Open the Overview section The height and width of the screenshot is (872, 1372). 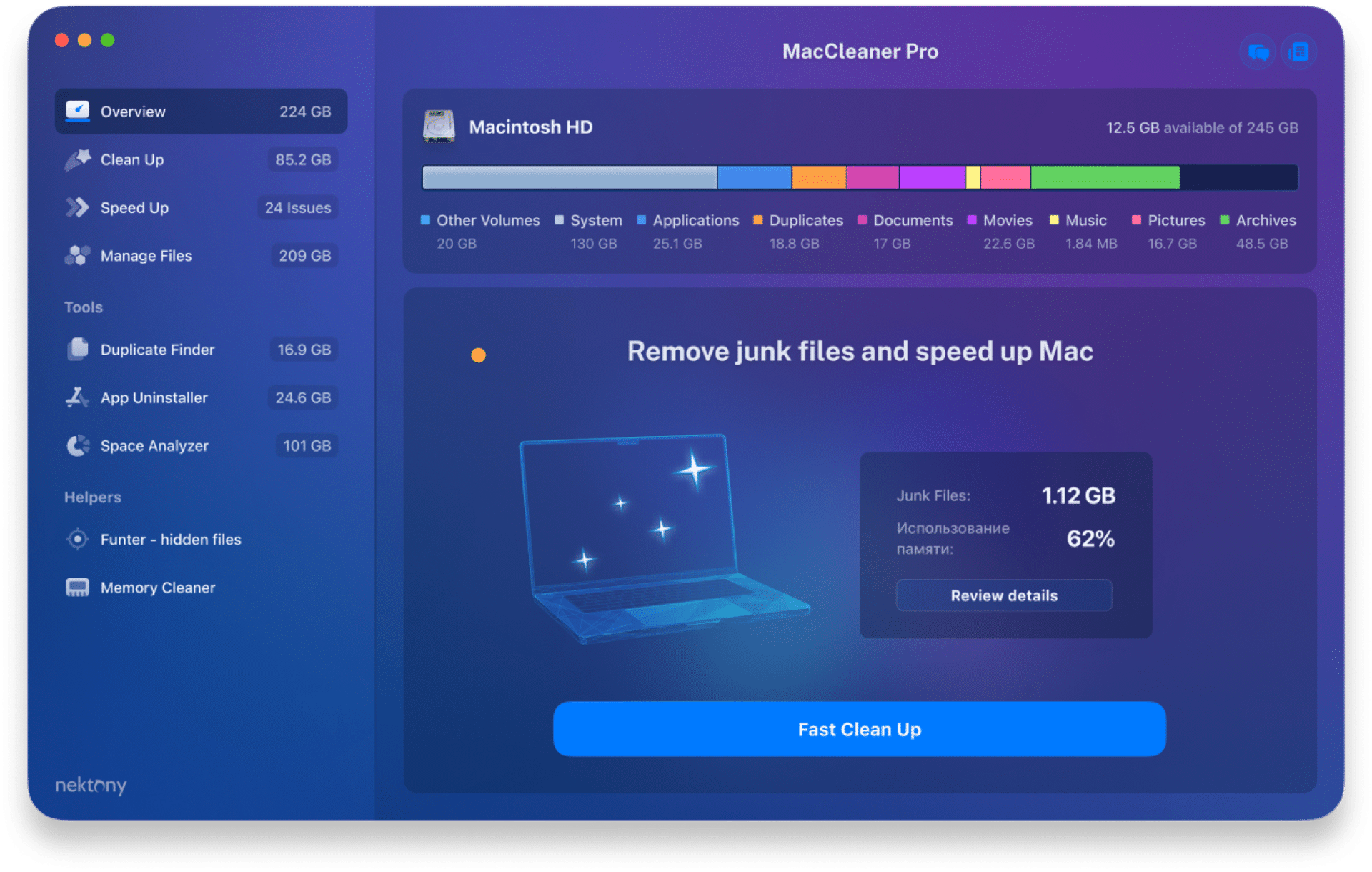(x=201, y=112)
